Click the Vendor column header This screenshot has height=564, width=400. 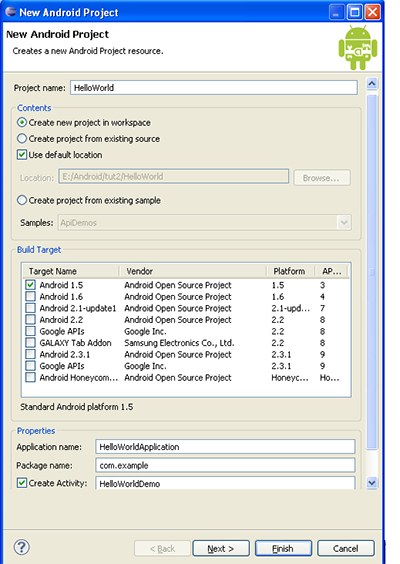click(x=193, y=271)
